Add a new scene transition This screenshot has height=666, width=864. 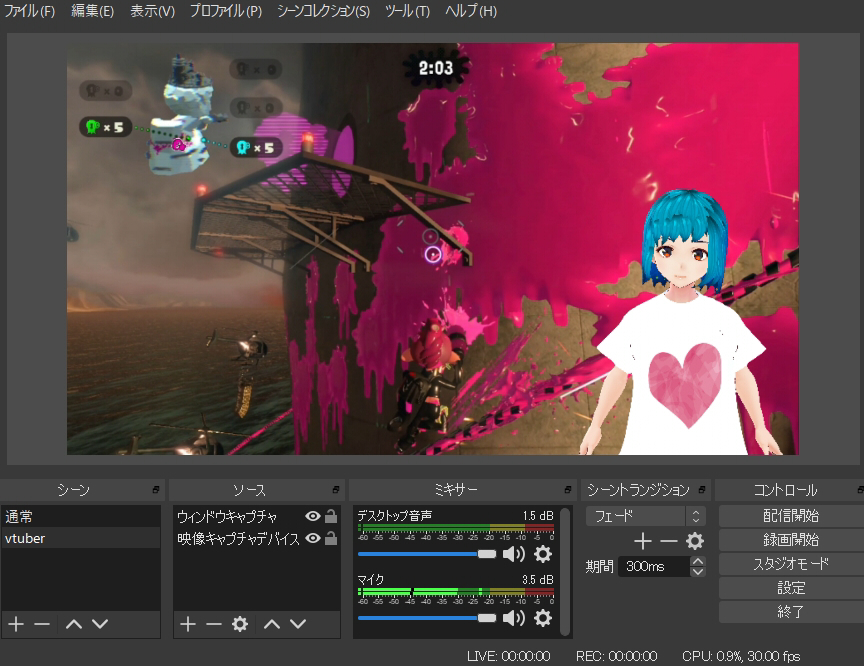click(642, 542)
